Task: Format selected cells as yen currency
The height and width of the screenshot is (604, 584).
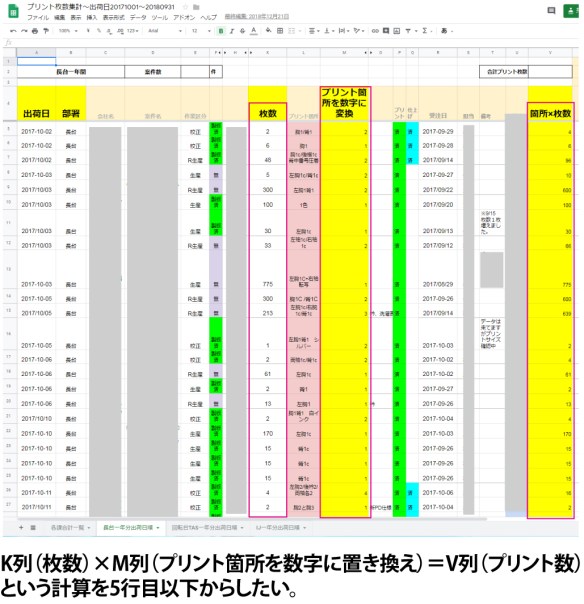Action: coord(88,31)
